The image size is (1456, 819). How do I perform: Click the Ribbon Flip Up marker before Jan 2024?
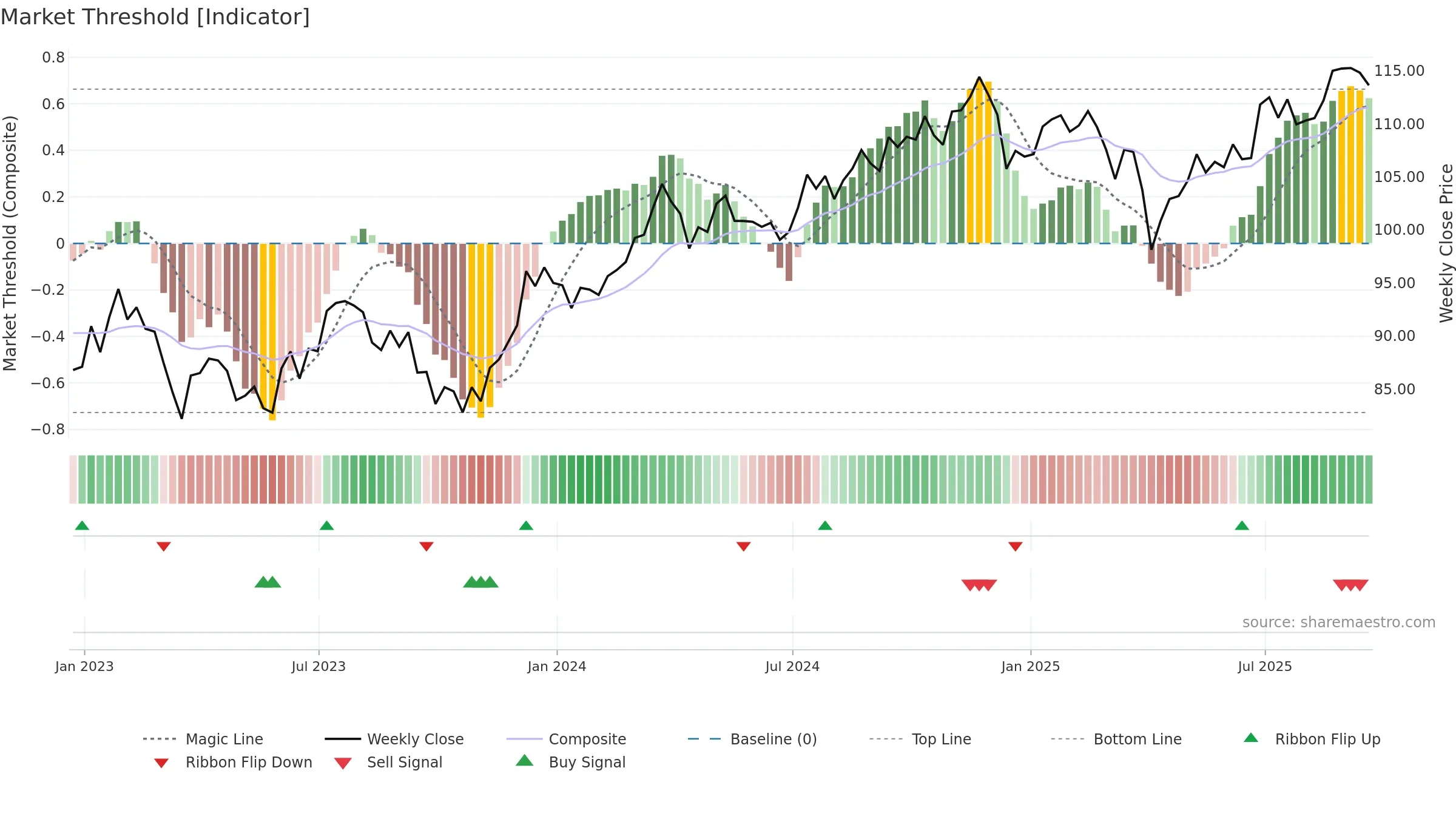tap(526, 525)
